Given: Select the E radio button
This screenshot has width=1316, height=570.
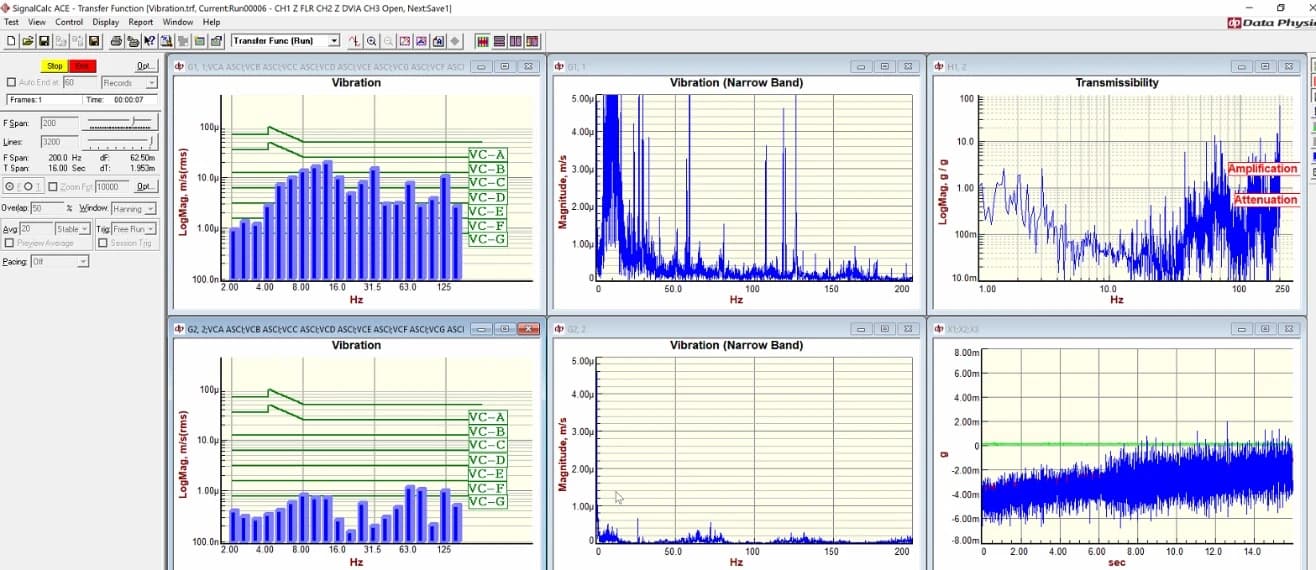Looking at the screenshot, I should click(x=10, y=186).
